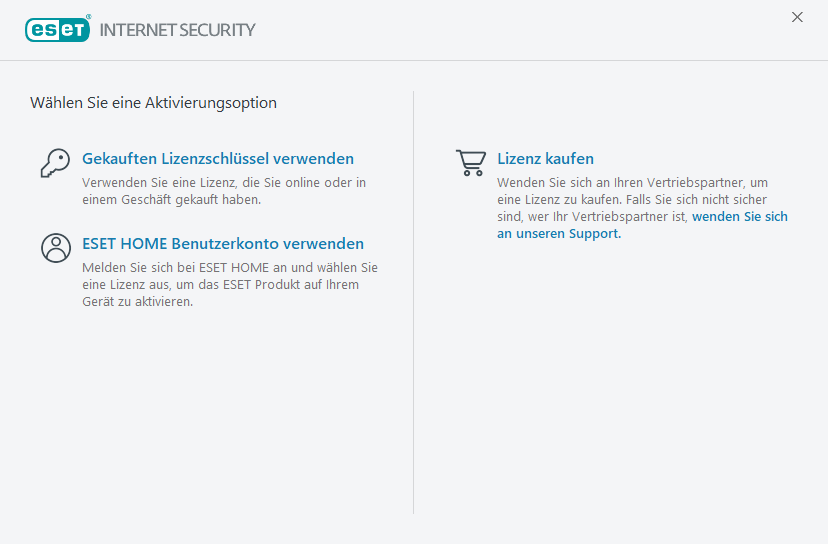
Task: Select the "Lizenz kaufen" option
Action: tap(546, 159)
